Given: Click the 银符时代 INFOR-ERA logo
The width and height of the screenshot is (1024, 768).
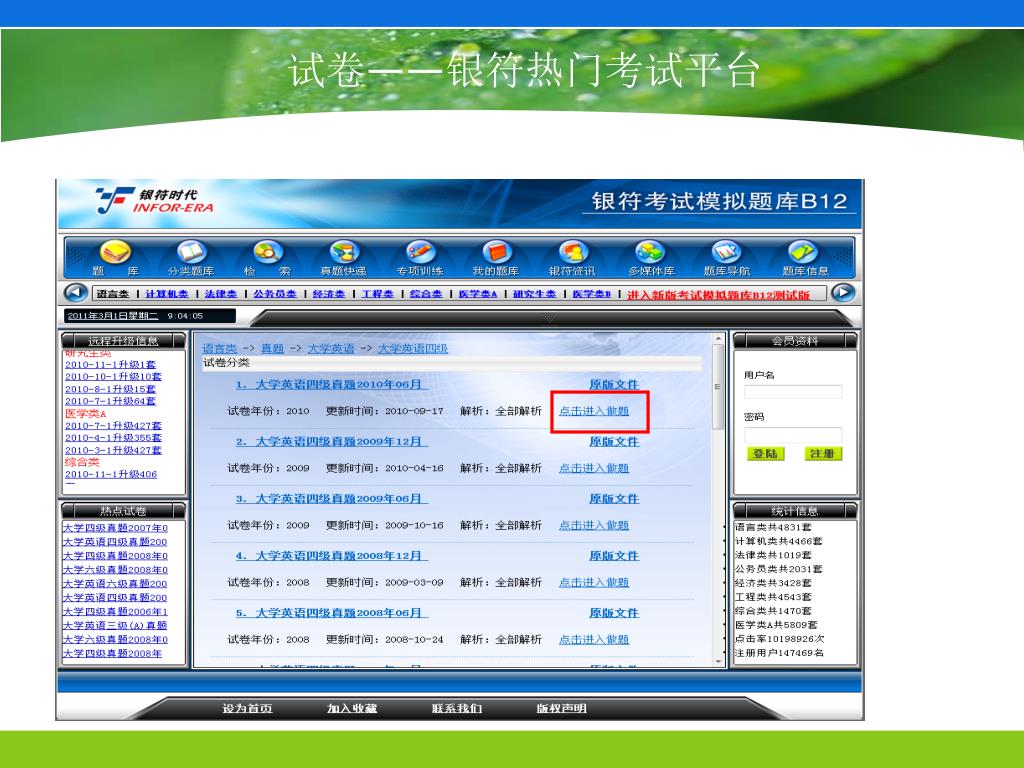Looking at the screenshot, I should (155, 200).
